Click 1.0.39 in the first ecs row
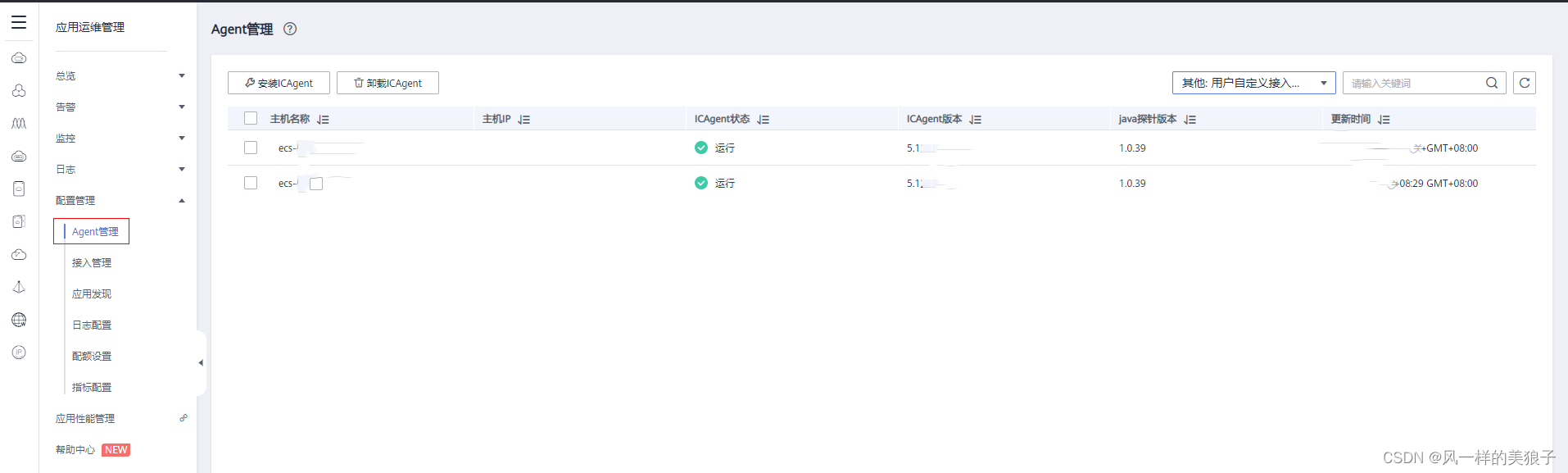The image size is (1568, 473). [1132, 148]
